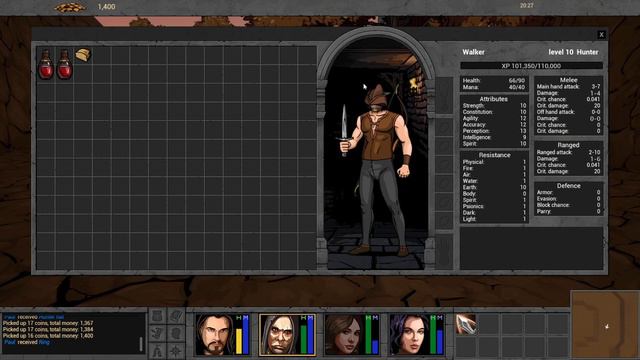The height and width of the screenshot is (360, 640).
Task: Click the 'total money: 1,367' log line
Action: (48, 323)
